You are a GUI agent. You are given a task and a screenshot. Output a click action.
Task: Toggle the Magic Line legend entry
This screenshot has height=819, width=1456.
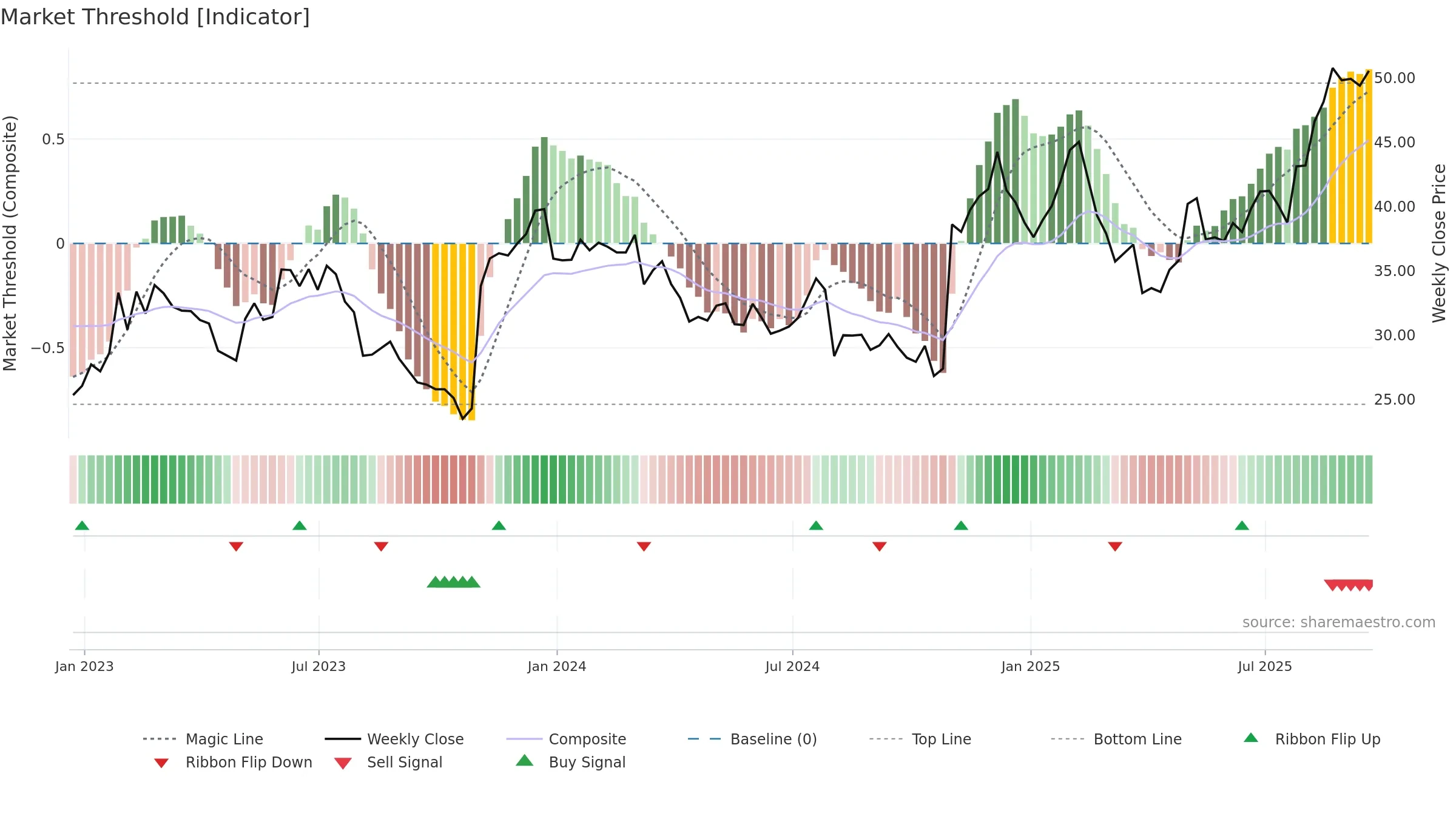203,739
